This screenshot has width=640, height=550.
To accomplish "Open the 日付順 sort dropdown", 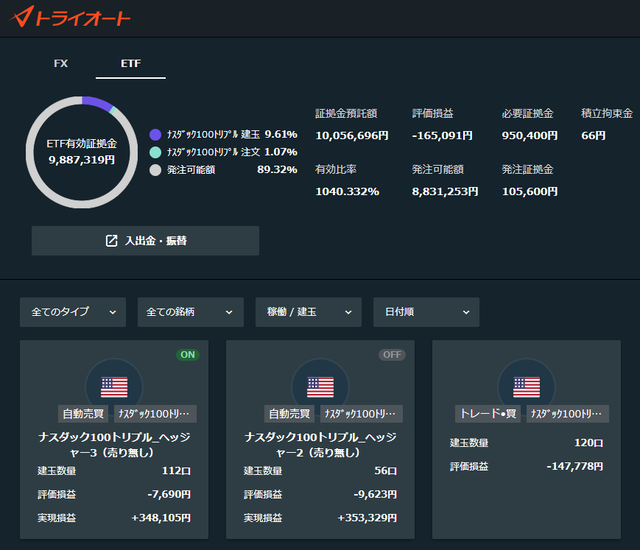I will point(426,312).
